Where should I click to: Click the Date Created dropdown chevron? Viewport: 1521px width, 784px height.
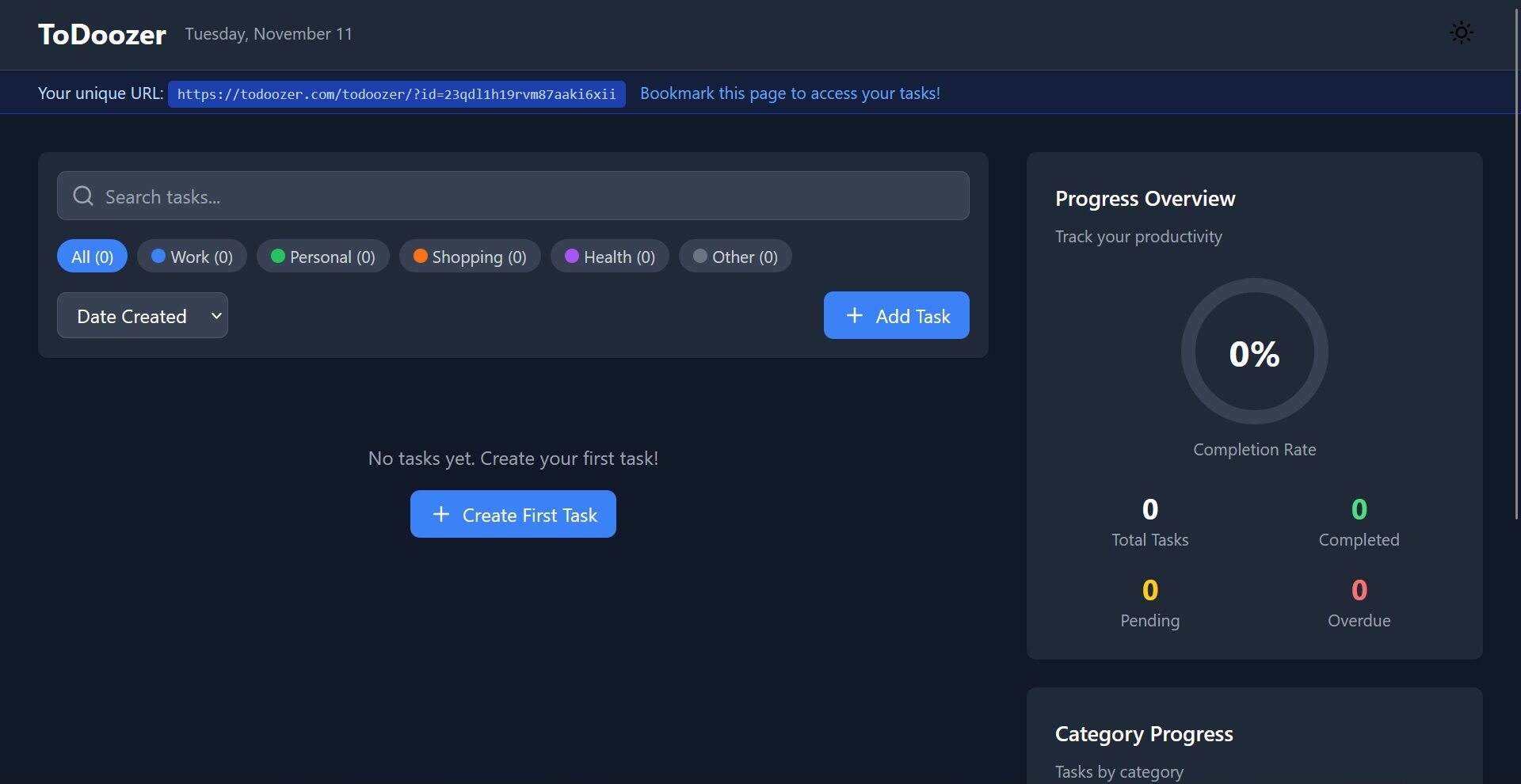215,315
